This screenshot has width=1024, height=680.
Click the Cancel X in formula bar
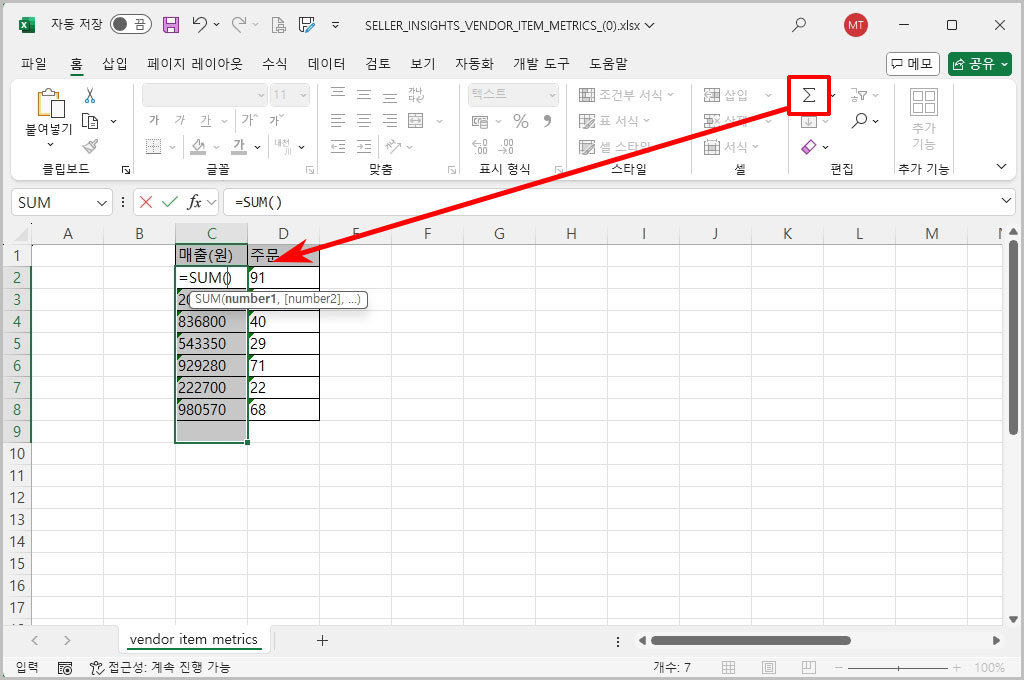click(x=146, y=202)
